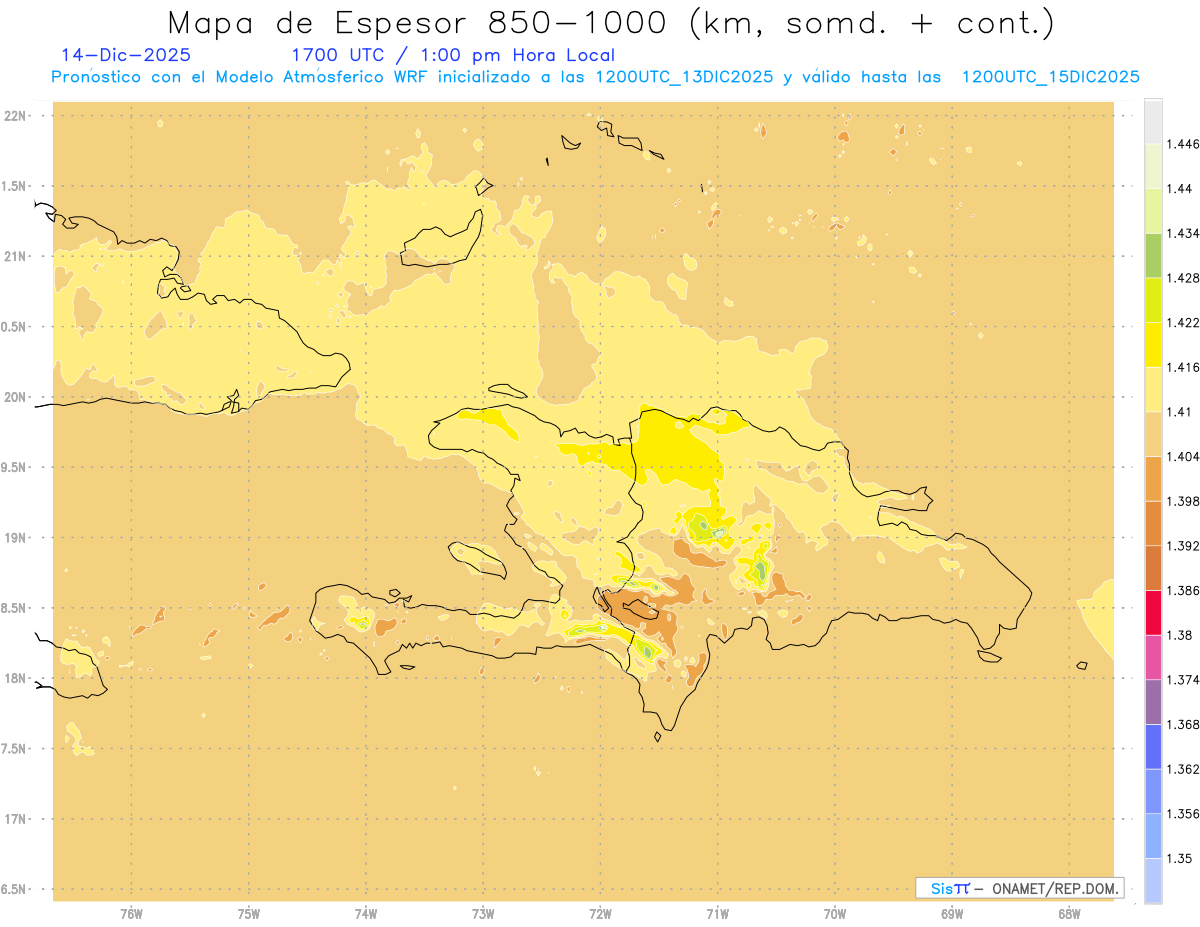Image resolution: width=1200 pixels, height=927 pixels.
Task: Click the tan legend swatch between 1.404 and 1.41
Action: (x=1153, y=434)
